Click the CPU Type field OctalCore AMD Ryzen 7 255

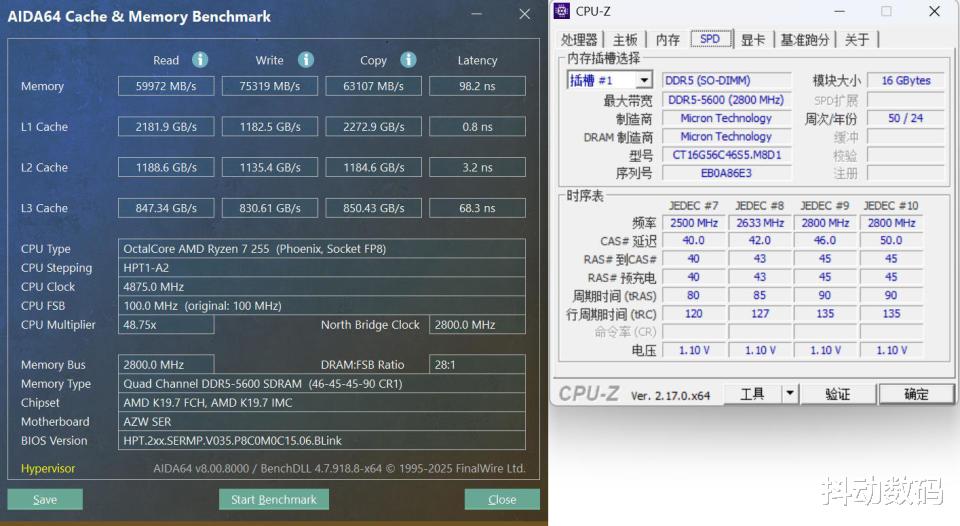point(321,249)
